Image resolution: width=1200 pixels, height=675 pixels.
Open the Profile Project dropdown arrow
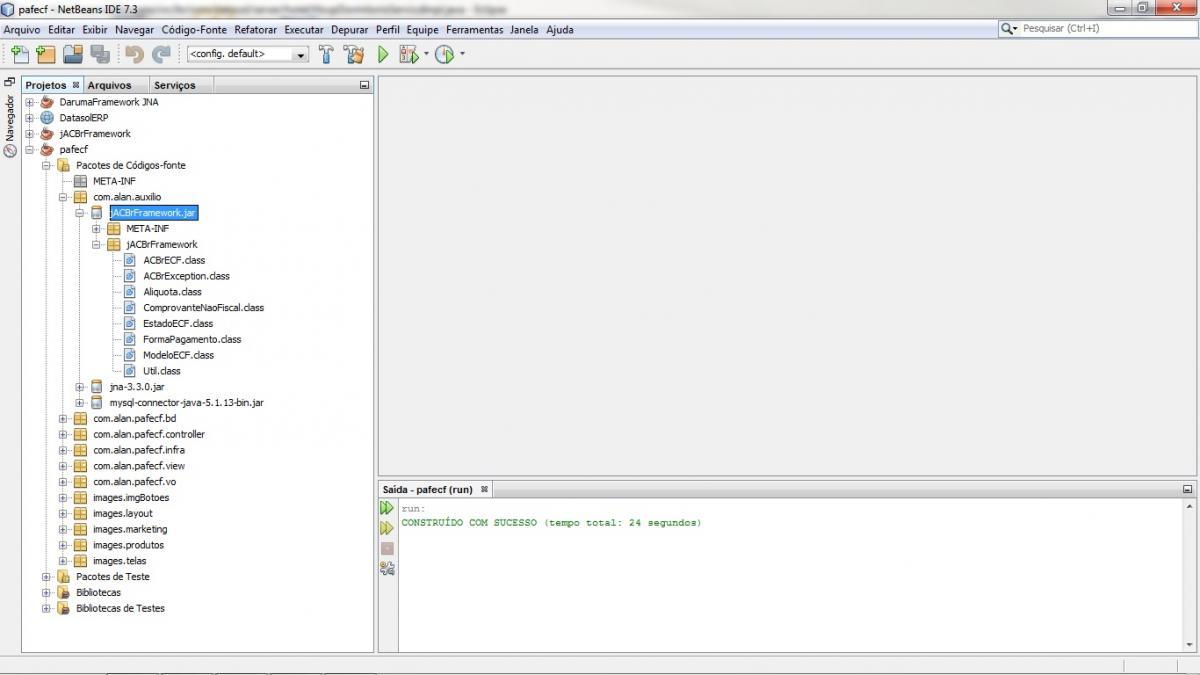point(462,54)
